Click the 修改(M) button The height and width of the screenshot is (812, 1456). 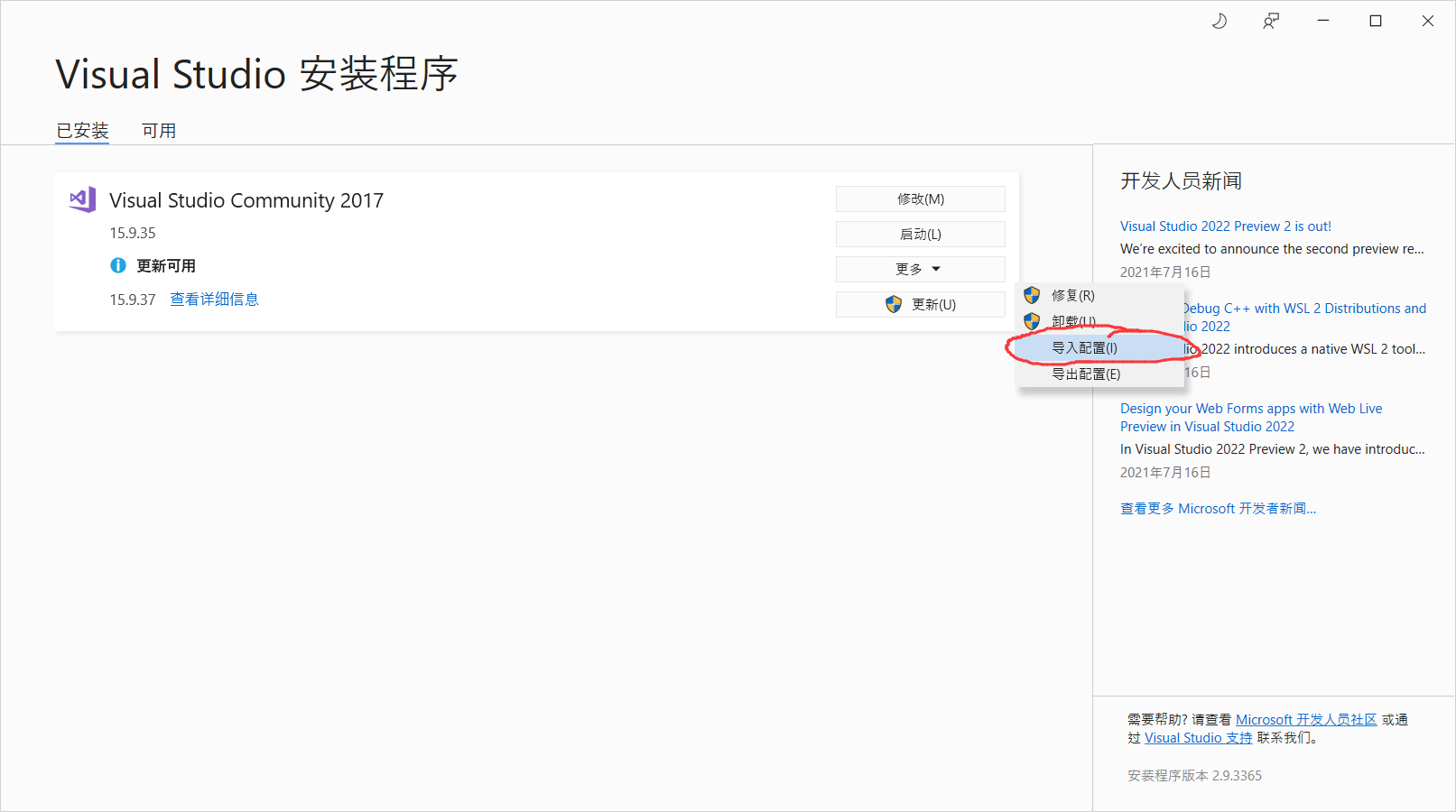pos(920,198)
